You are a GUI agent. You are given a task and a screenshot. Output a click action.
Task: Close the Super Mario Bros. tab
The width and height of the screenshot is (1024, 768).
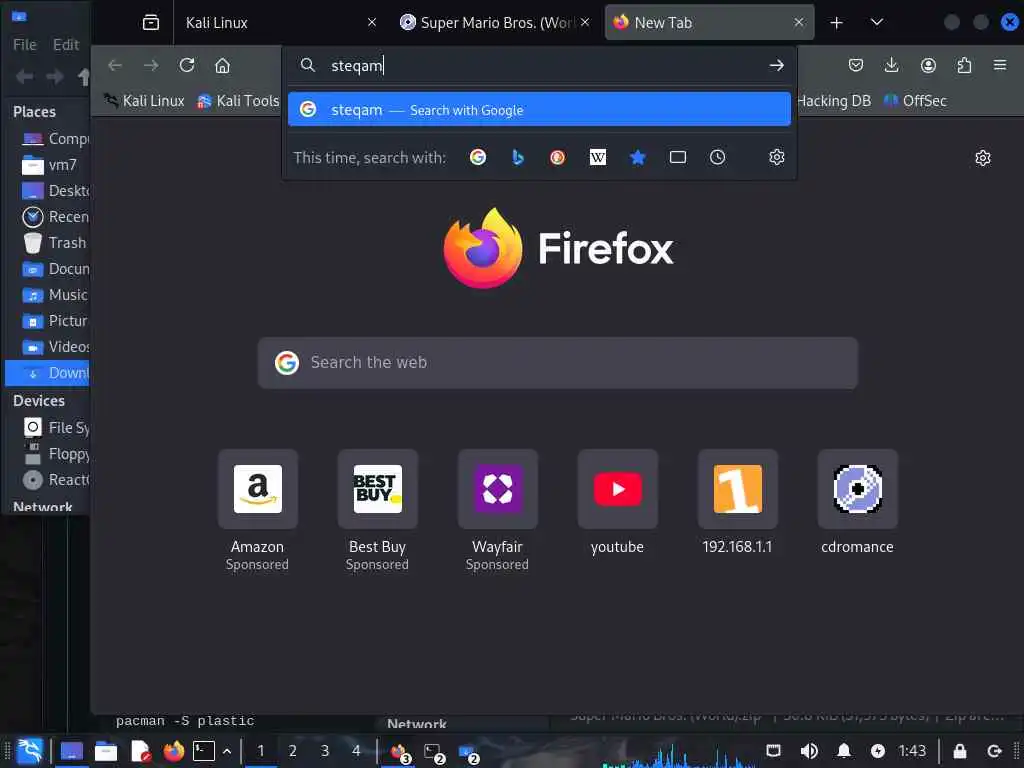click(585, 23)
